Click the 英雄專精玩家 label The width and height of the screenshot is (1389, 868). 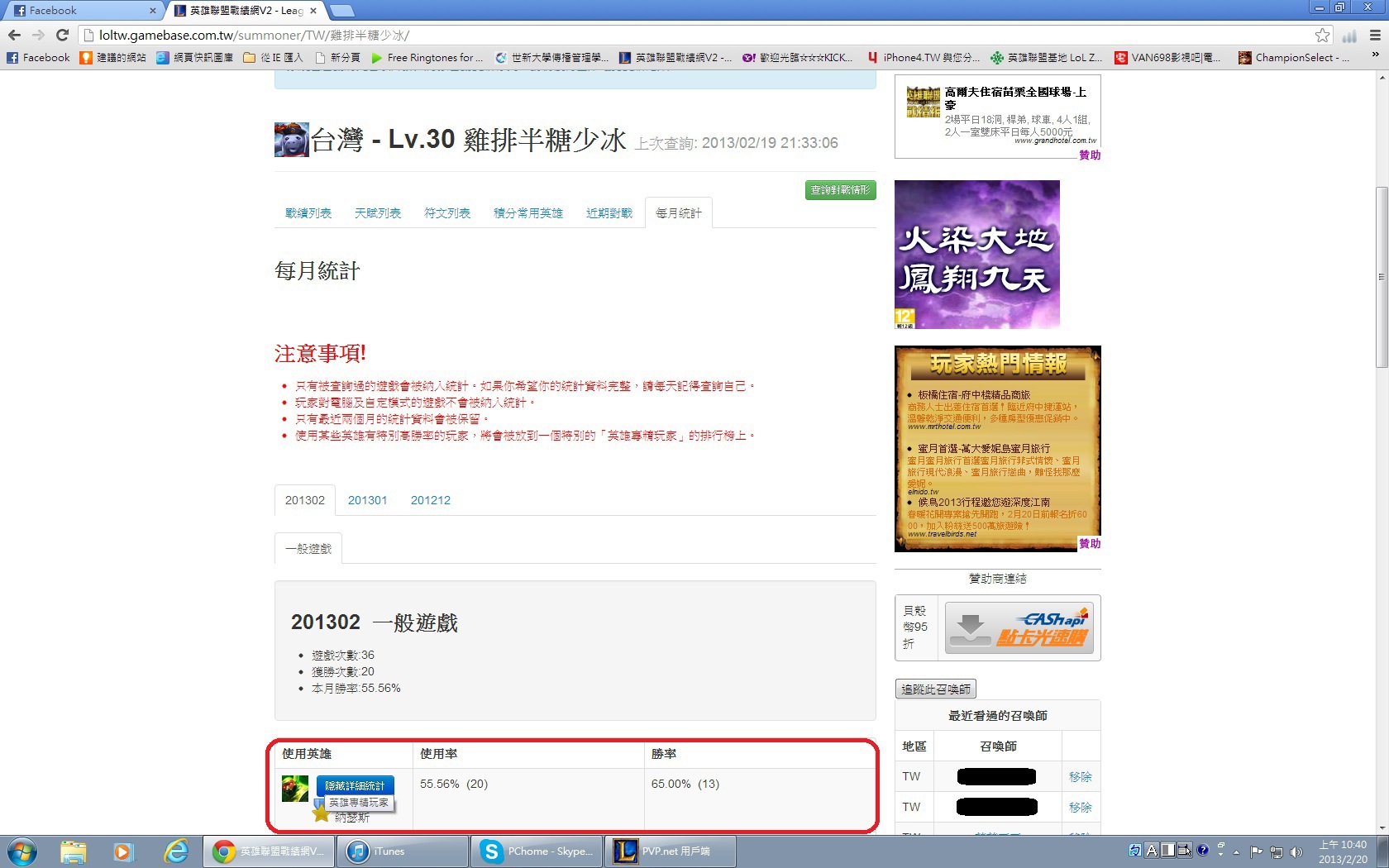tap(359, 803)
